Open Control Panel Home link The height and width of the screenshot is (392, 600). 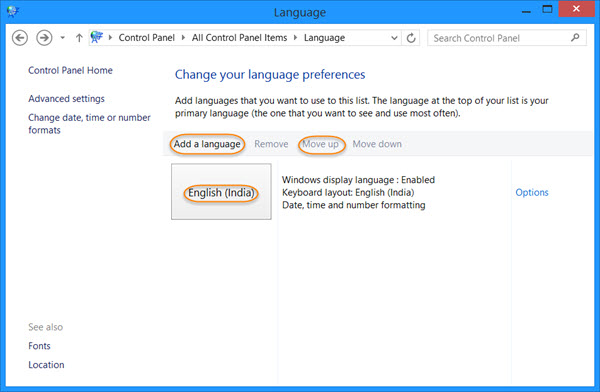point(70,70)
